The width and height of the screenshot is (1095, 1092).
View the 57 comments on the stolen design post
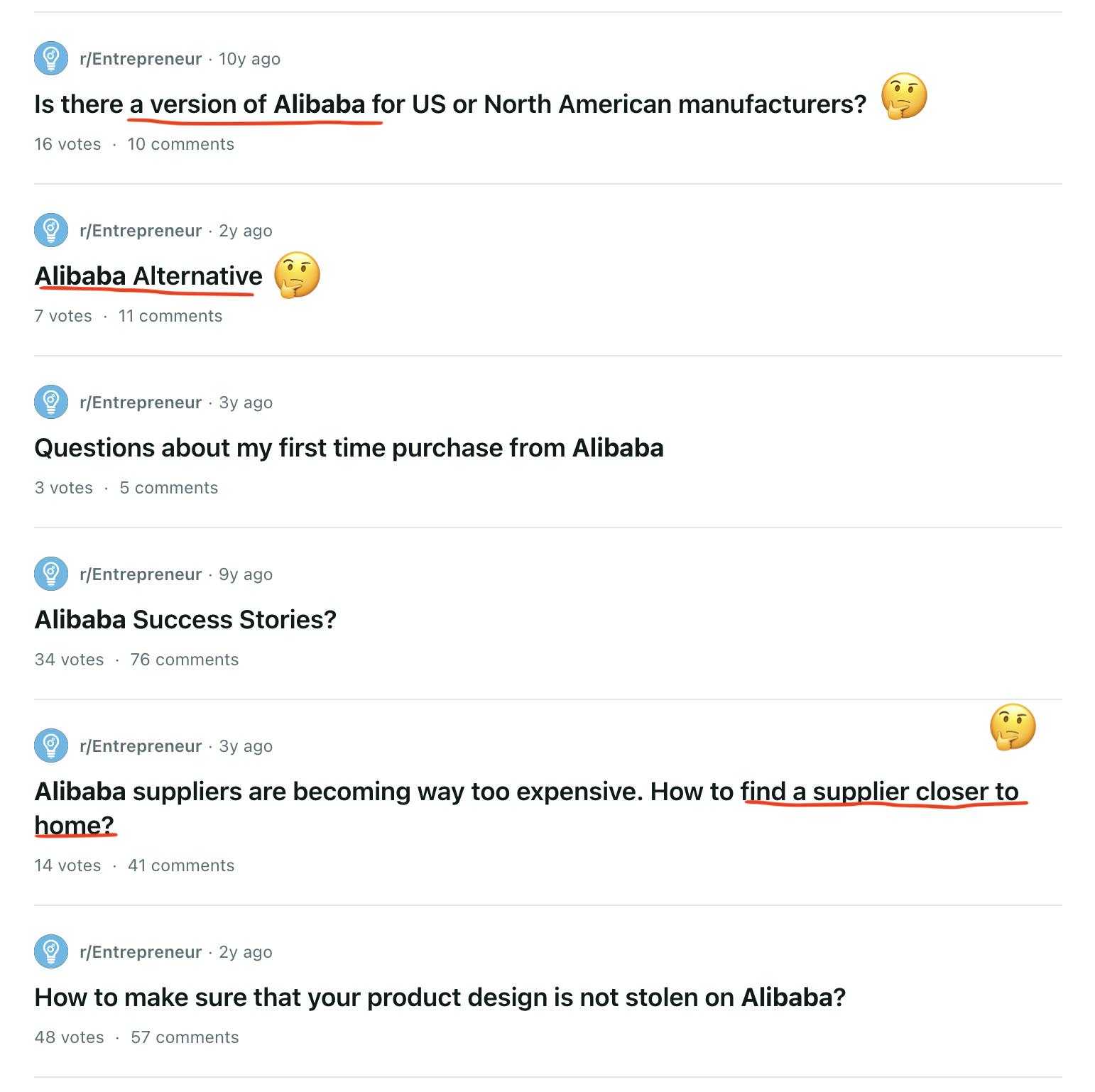coord(185,1037)
